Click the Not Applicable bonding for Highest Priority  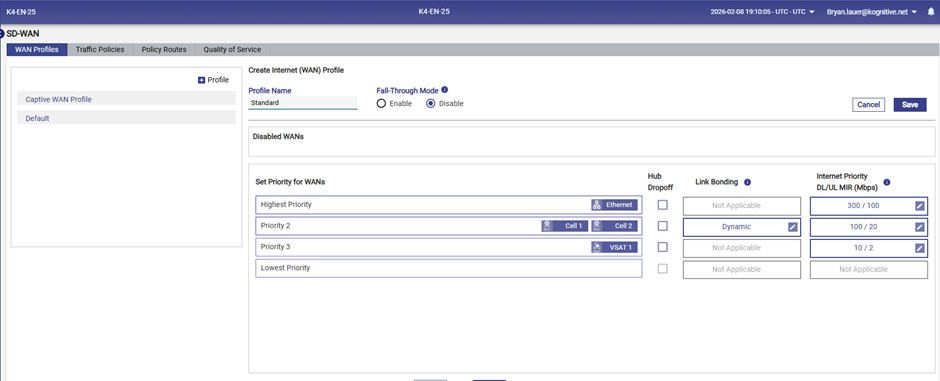click(x=742, y=206)
